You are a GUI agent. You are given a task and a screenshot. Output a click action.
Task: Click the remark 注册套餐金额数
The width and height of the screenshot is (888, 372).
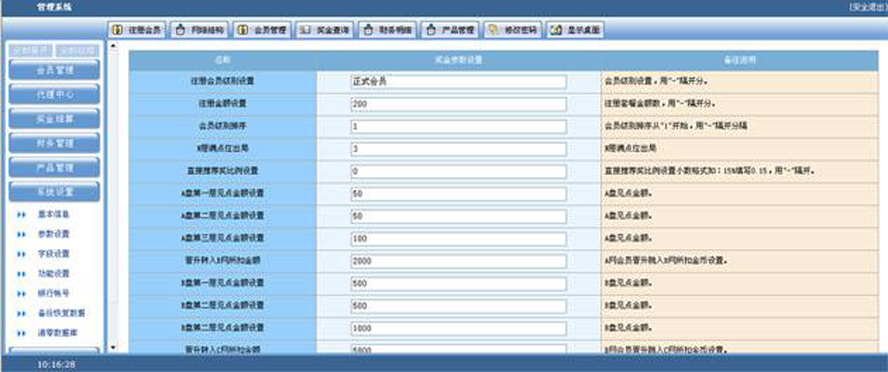point(660,104)
